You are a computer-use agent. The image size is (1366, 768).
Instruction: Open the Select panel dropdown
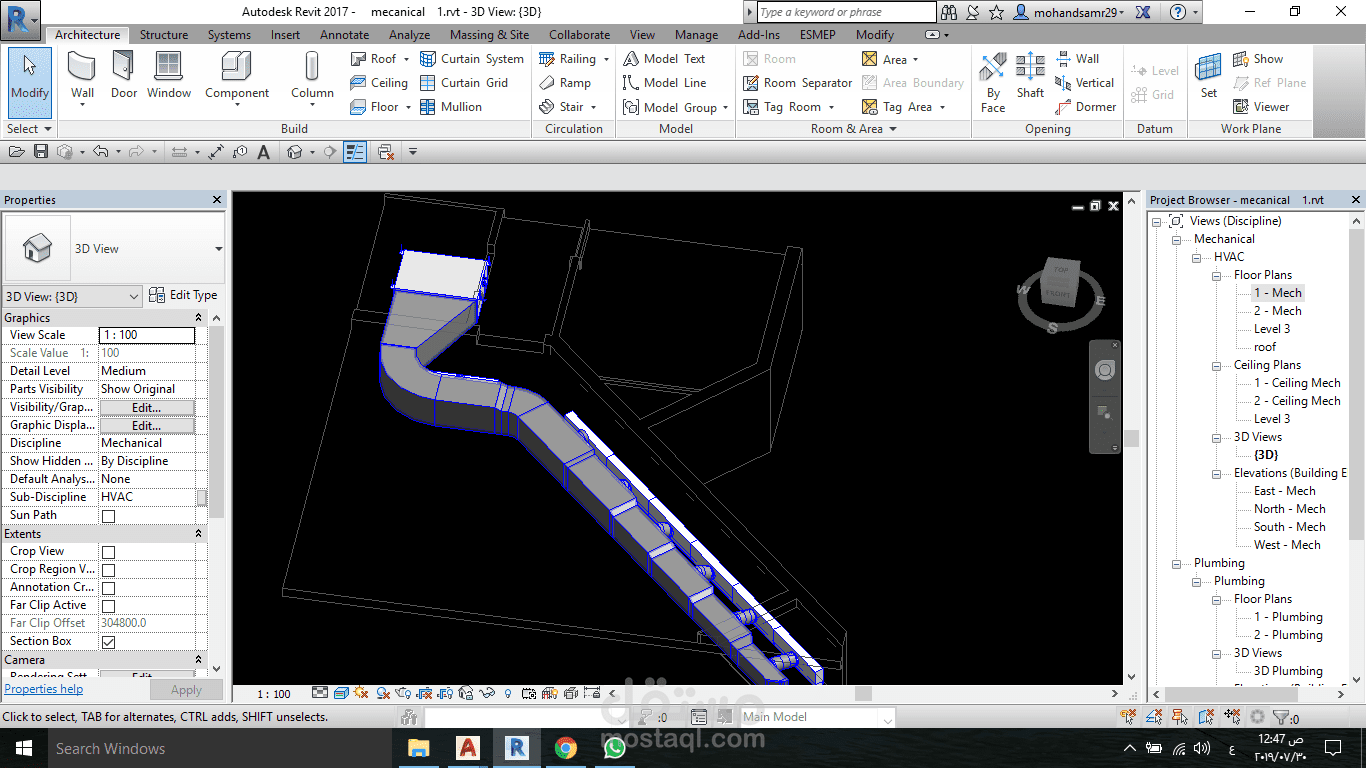pos(28,129)
